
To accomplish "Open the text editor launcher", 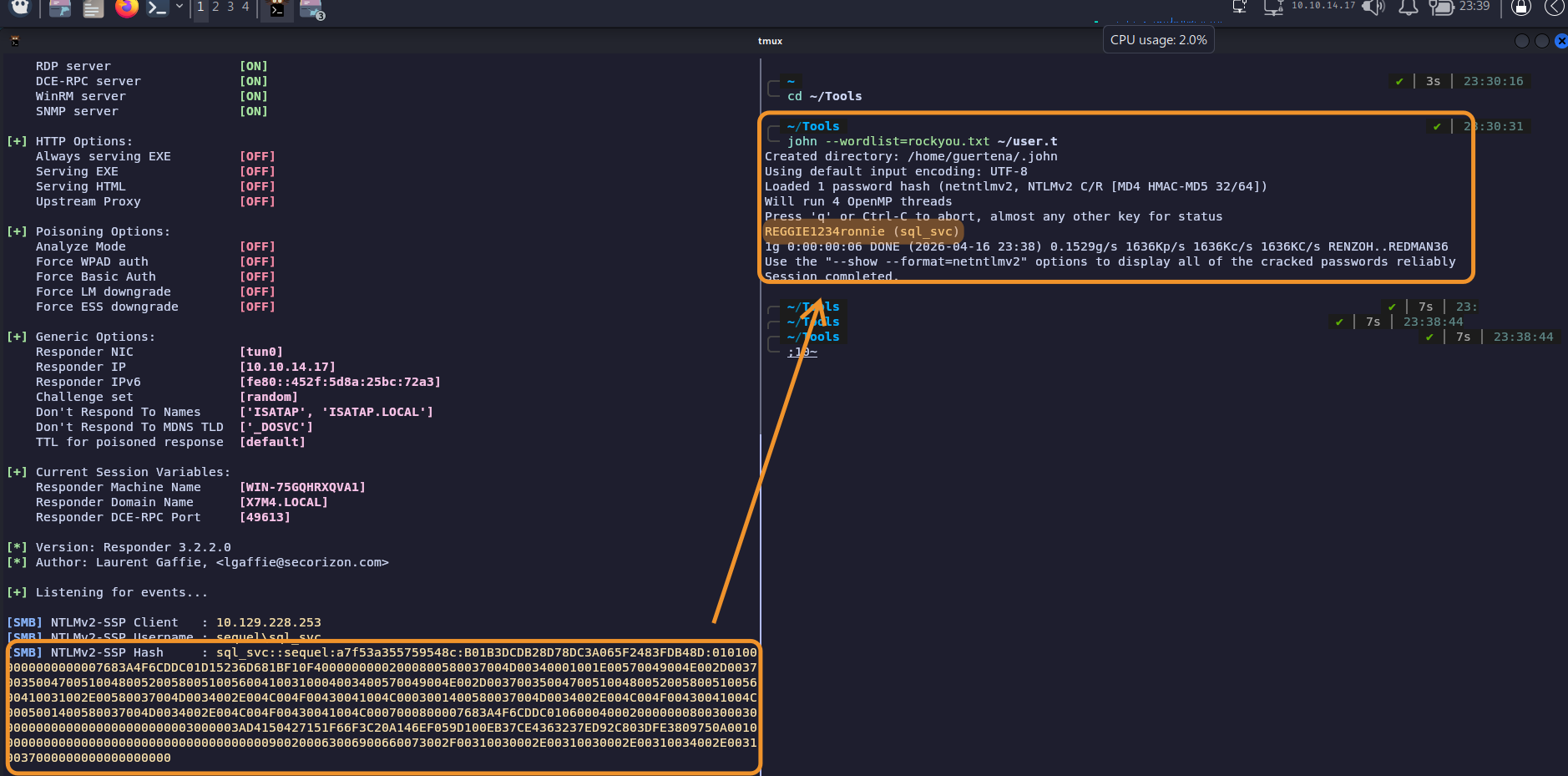I will 94,8.
